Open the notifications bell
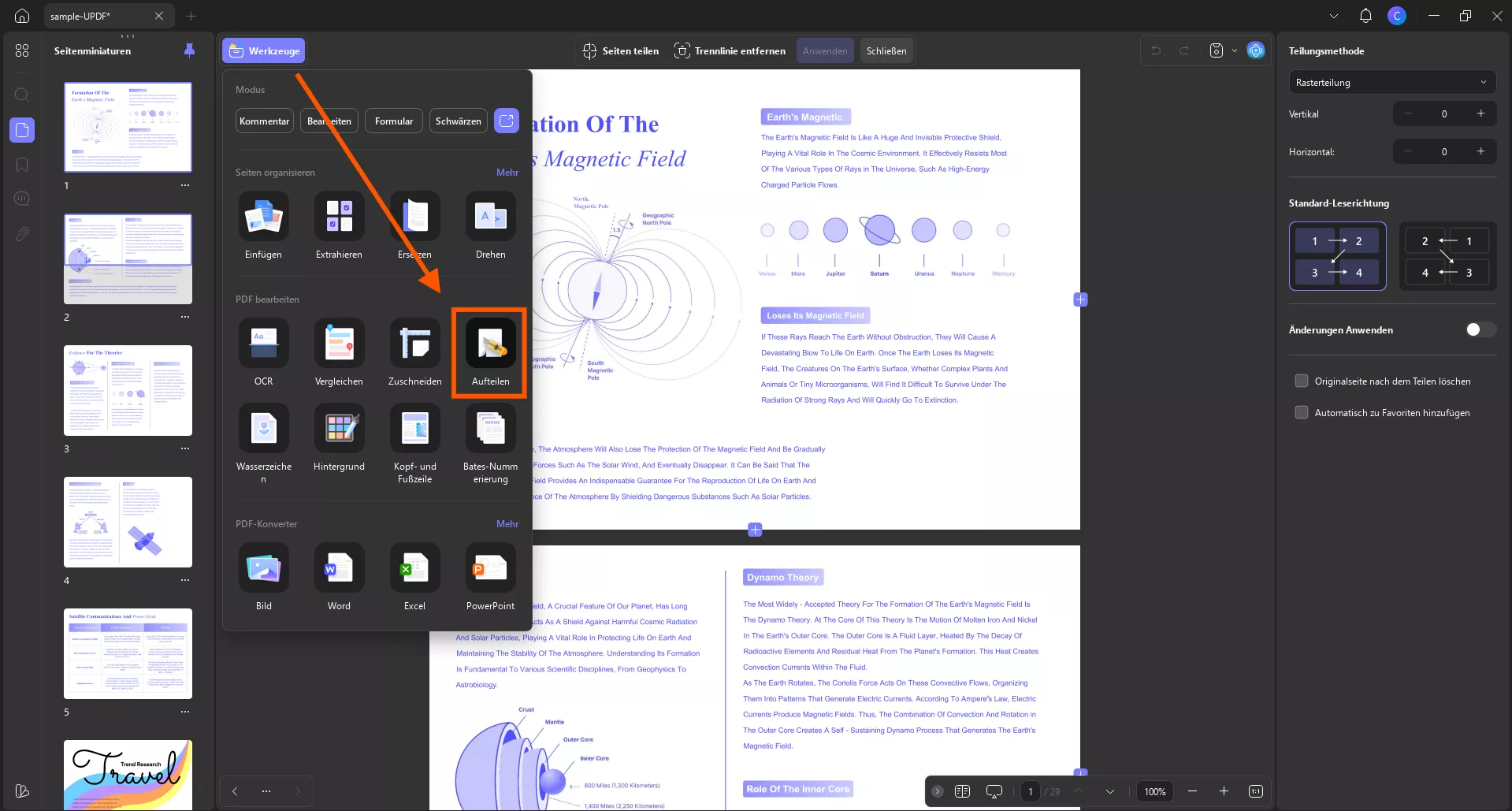The width and height of the screenshot is (1512, 811). pos(1365,16)
